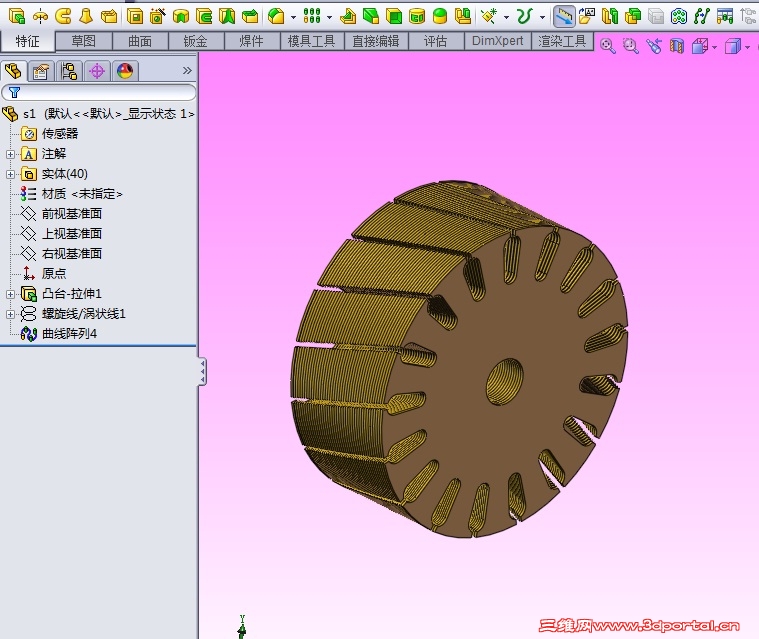Select the Revolved Boss/Base tool
This screenshot has height=639, width=759.
tap(41, 17)
